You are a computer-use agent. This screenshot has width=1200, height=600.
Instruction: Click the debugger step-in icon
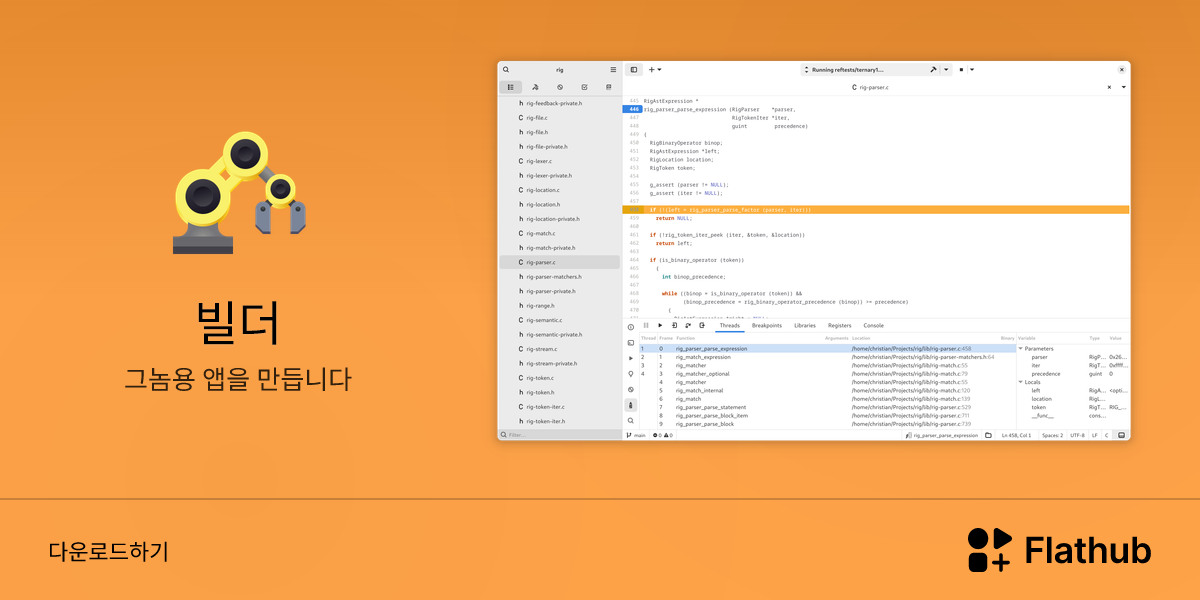(x=674, y=325)
